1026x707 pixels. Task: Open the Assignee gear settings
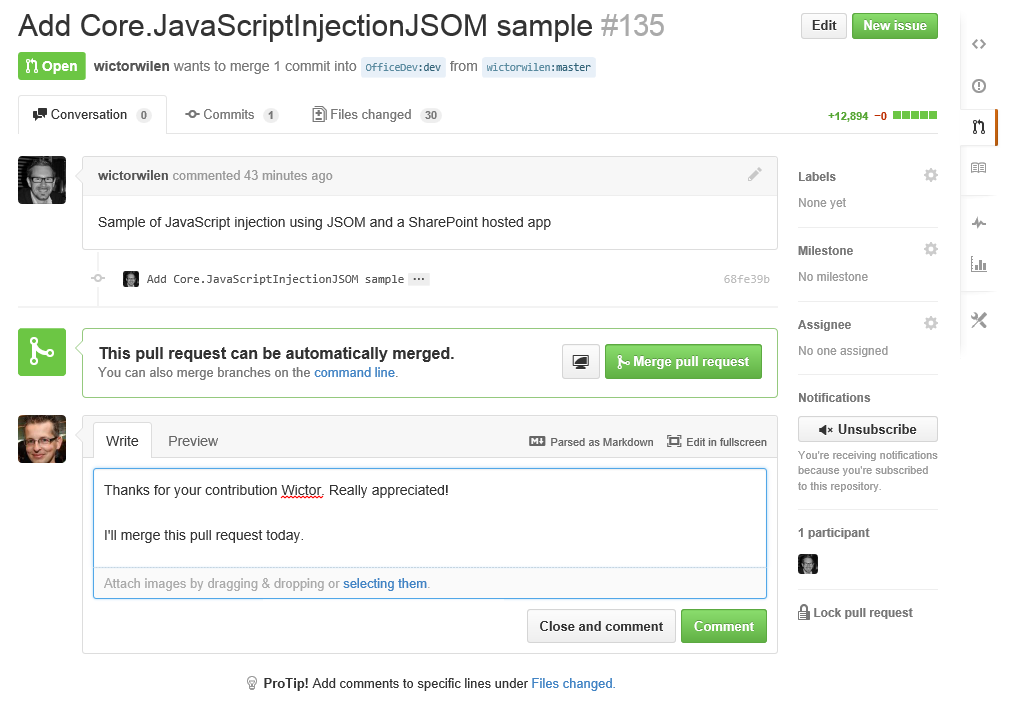[931, 324]
